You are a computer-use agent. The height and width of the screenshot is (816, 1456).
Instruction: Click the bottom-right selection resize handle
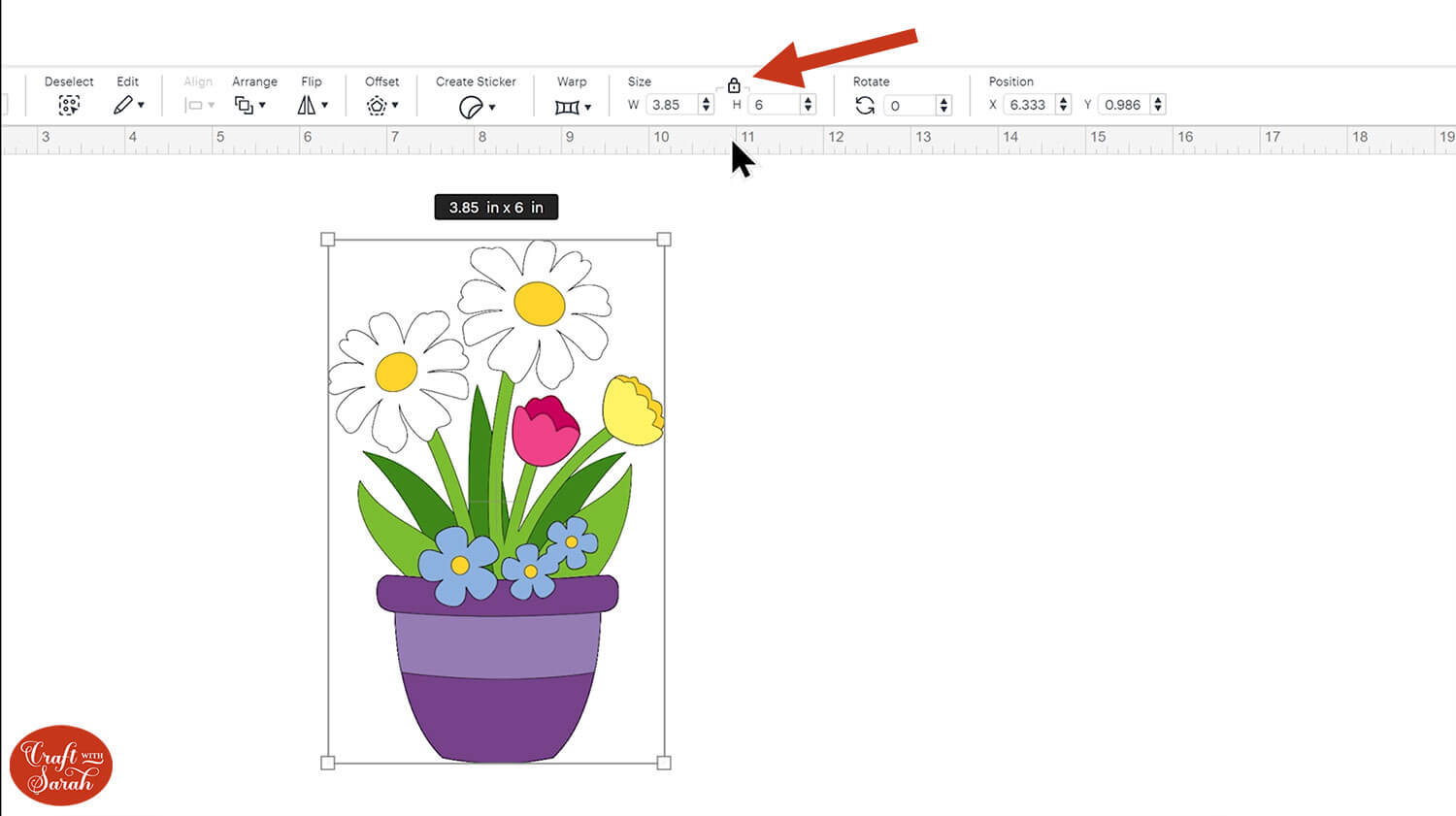664,763
